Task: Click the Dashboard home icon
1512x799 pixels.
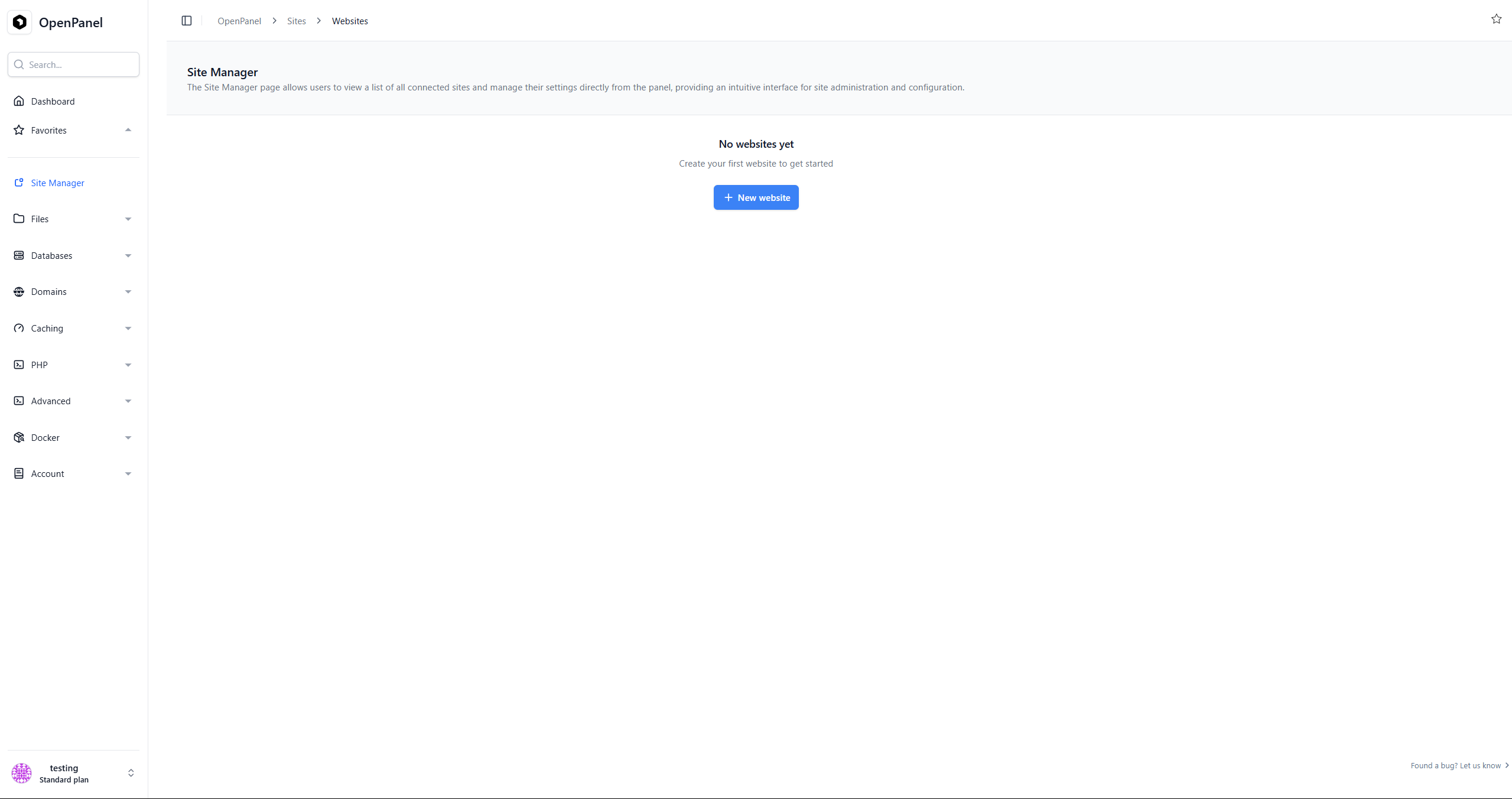Action: pos(19,101)
